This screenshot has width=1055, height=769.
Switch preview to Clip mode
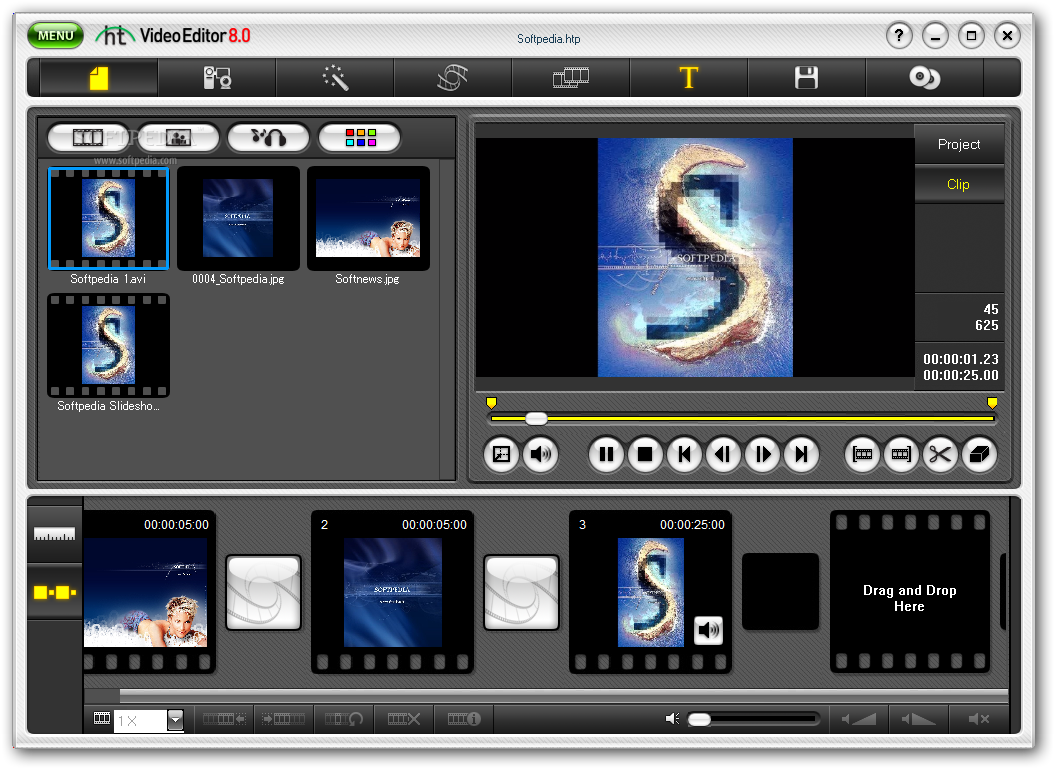coord(959,184)
